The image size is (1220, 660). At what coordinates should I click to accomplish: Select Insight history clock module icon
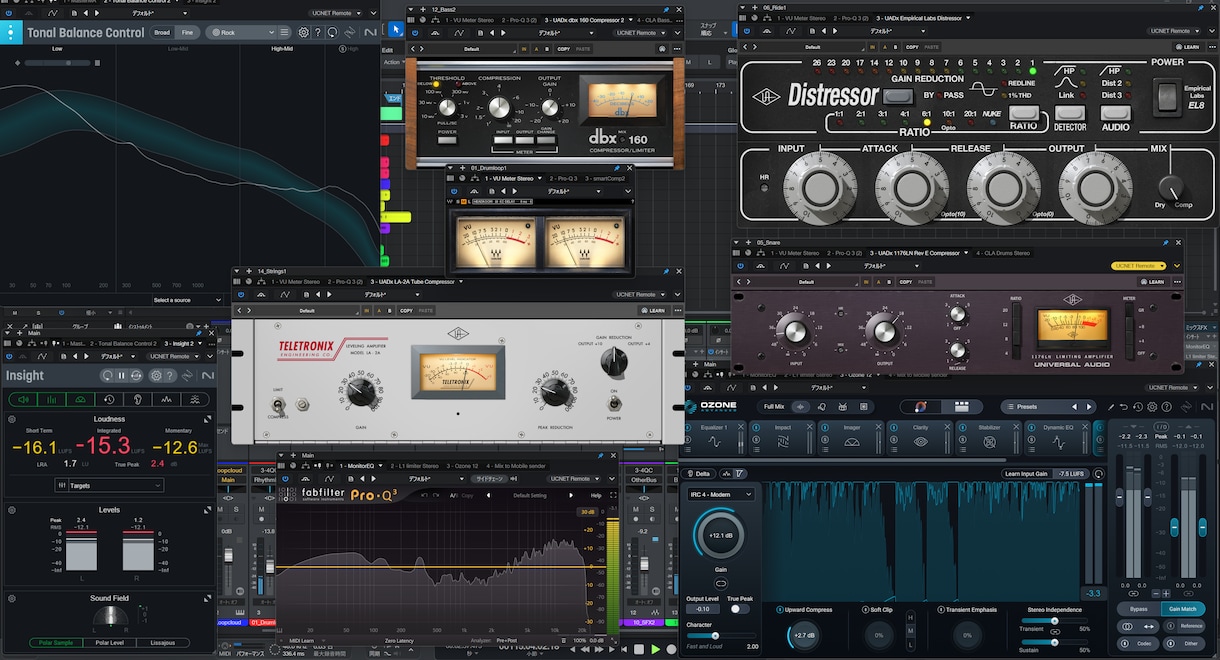[x=109, y=399]
